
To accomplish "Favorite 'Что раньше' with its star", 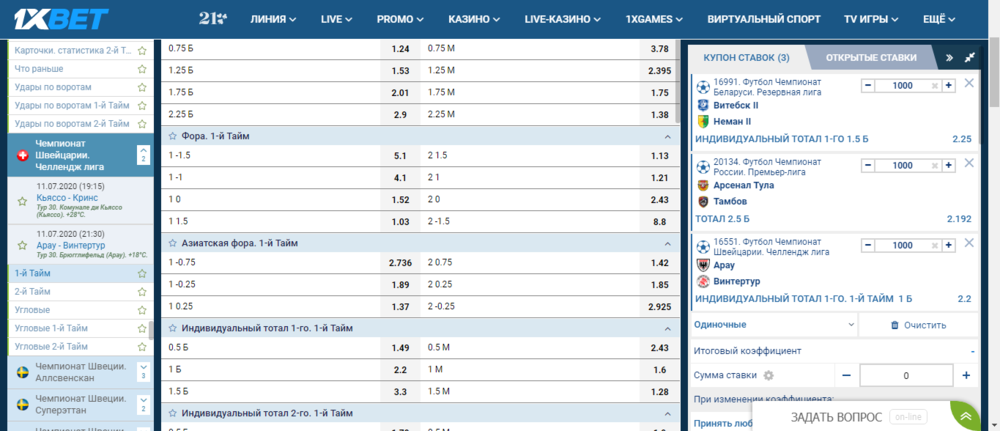I will click(142, 69).
